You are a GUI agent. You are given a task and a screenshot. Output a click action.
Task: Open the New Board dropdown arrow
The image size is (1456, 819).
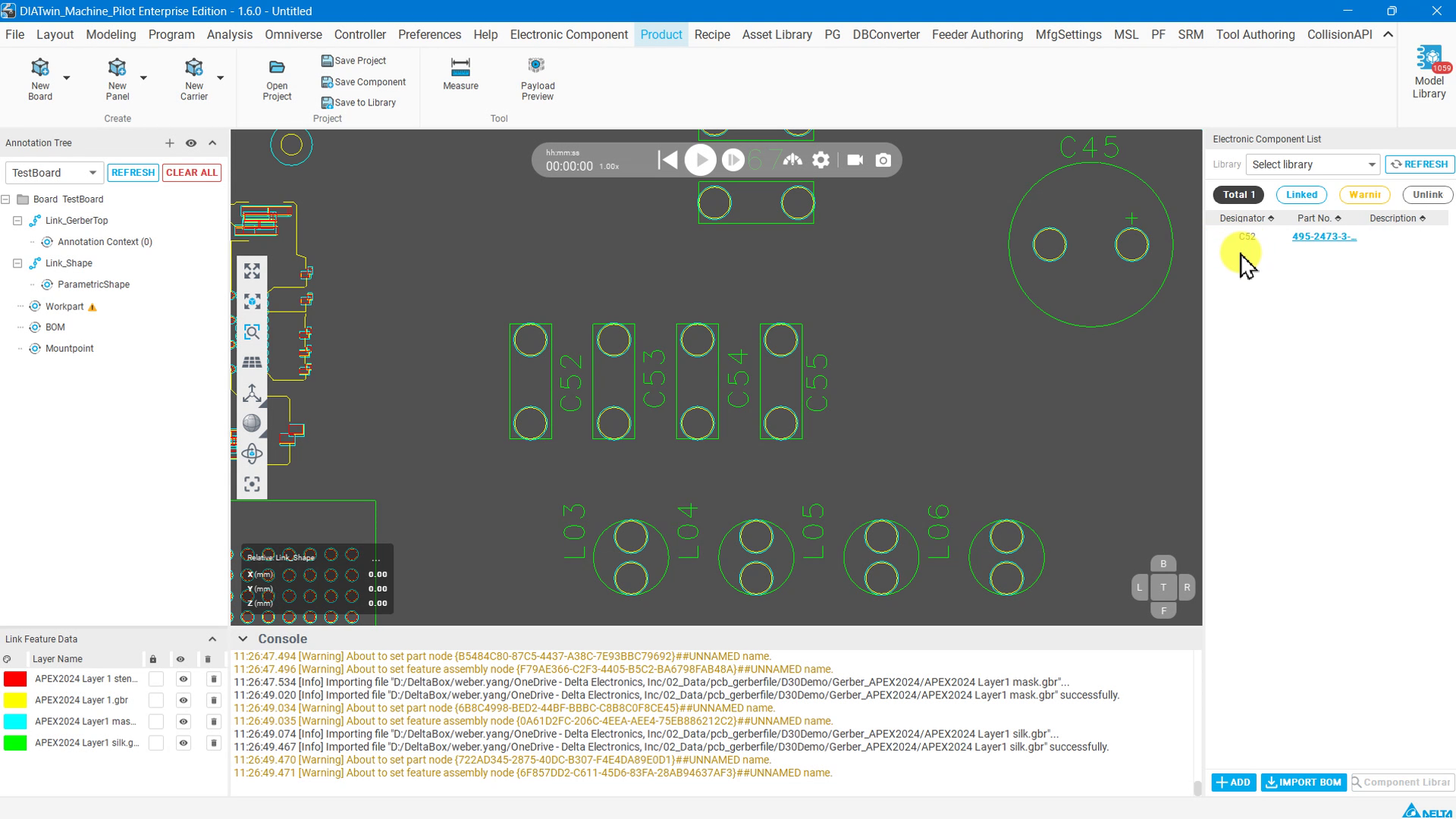pos(67,78)
